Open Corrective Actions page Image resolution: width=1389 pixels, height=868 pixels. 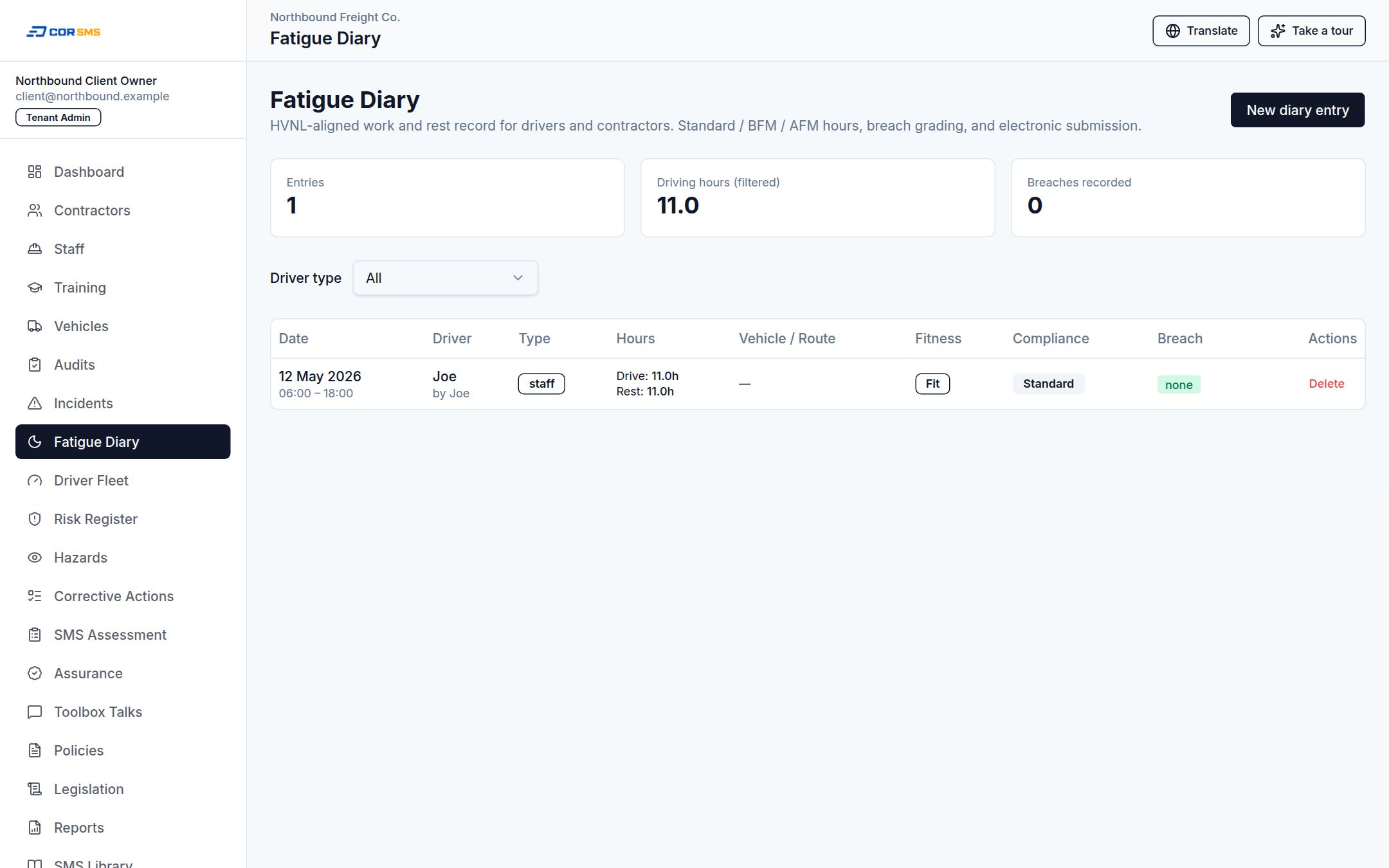point(123,596)
